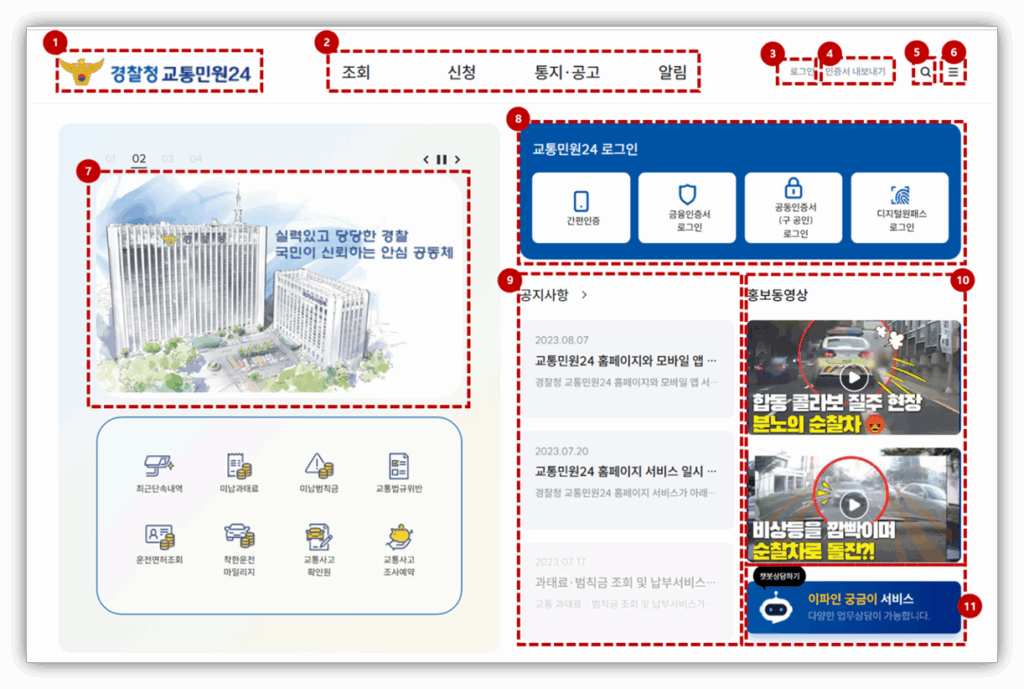Image resolution: width=1024 pixels, height=689 pixels.
Task: Click the police building banner image
Action: click(x=280, y=286)
